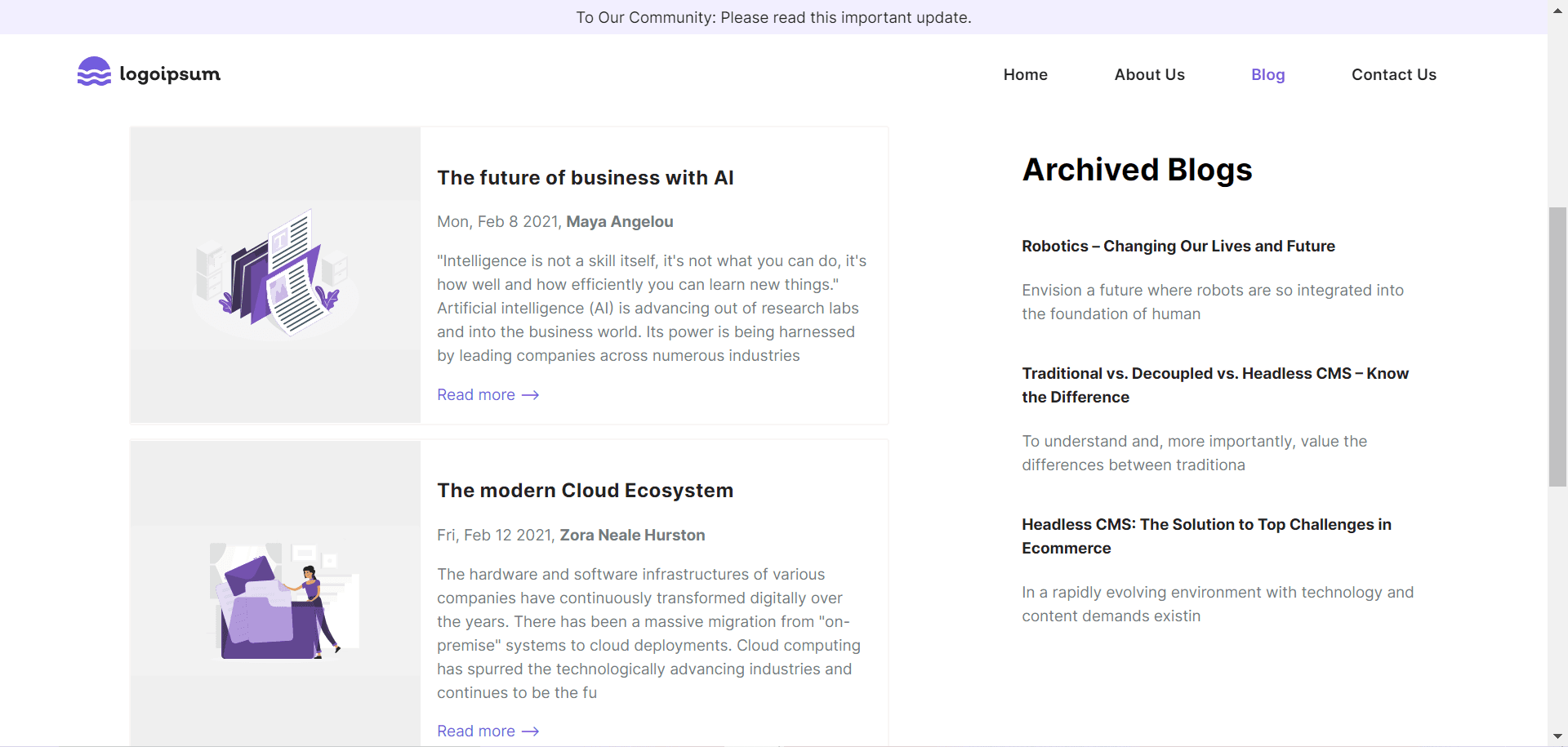Go to the About Us page
This screenshot has width=1568, height=747.
click(1149, 74)
